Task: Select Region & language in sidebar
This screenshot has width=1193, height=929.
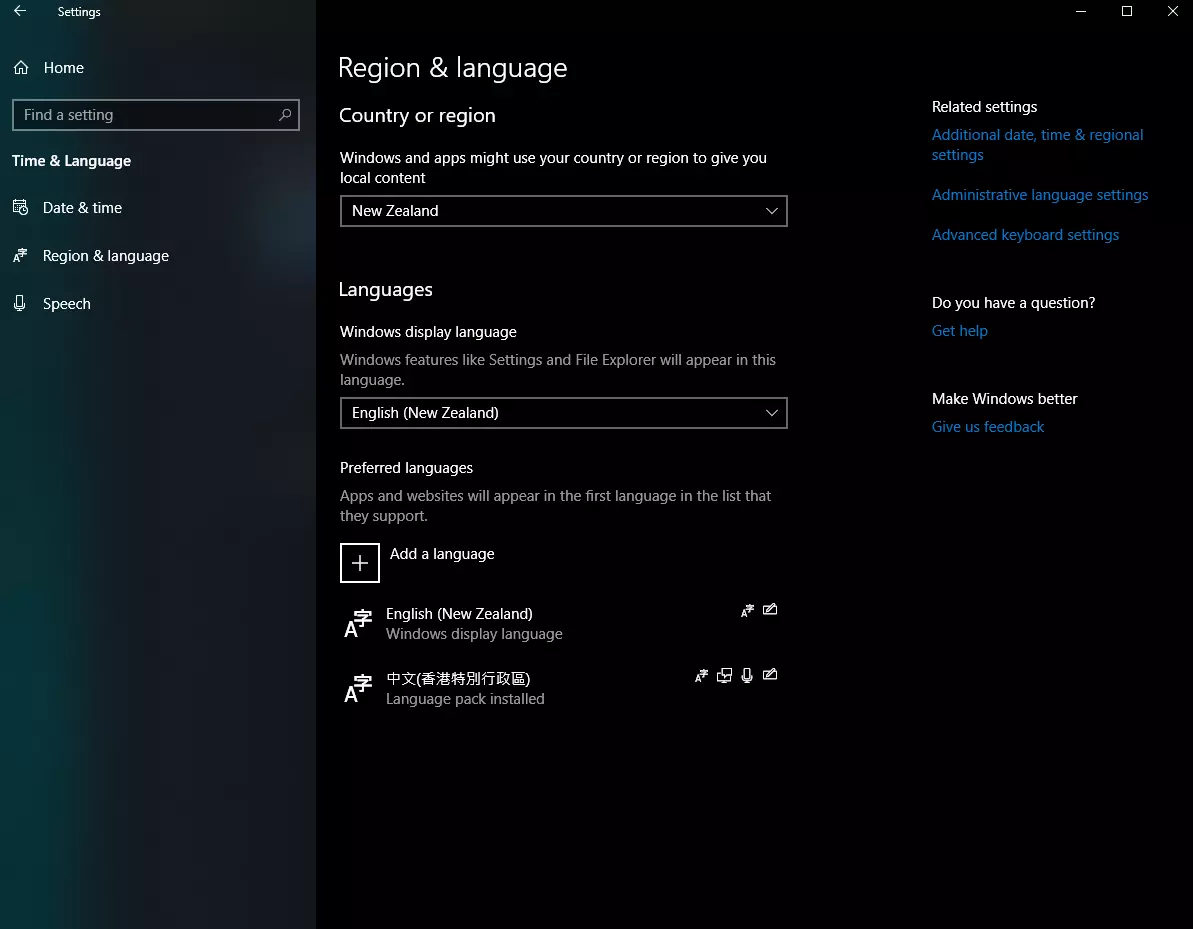Action: pyautogui.click(x=106, y=256)
